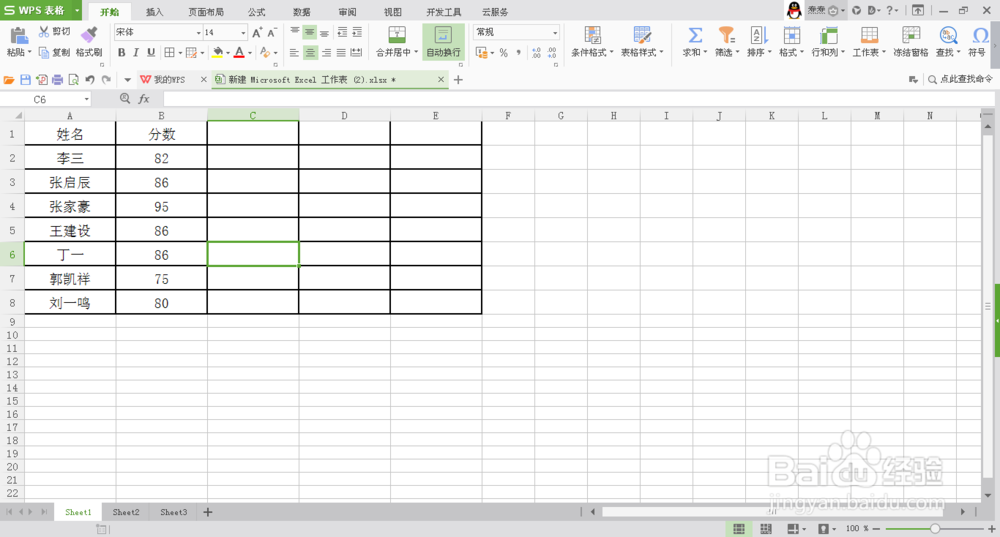Apply comma thousands separator style

pos(518,53)
